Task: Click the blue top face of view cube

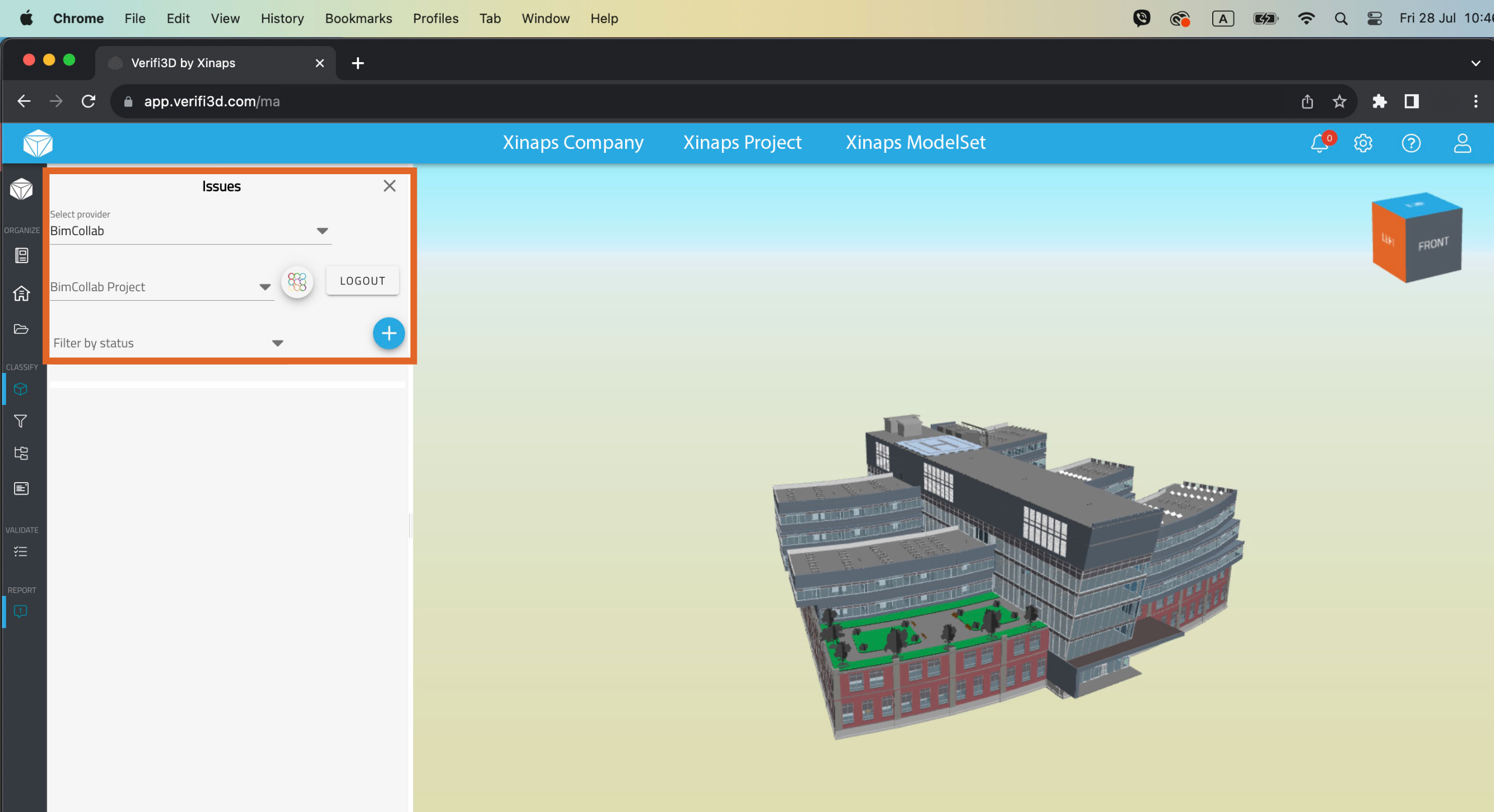Action: 1416,204
